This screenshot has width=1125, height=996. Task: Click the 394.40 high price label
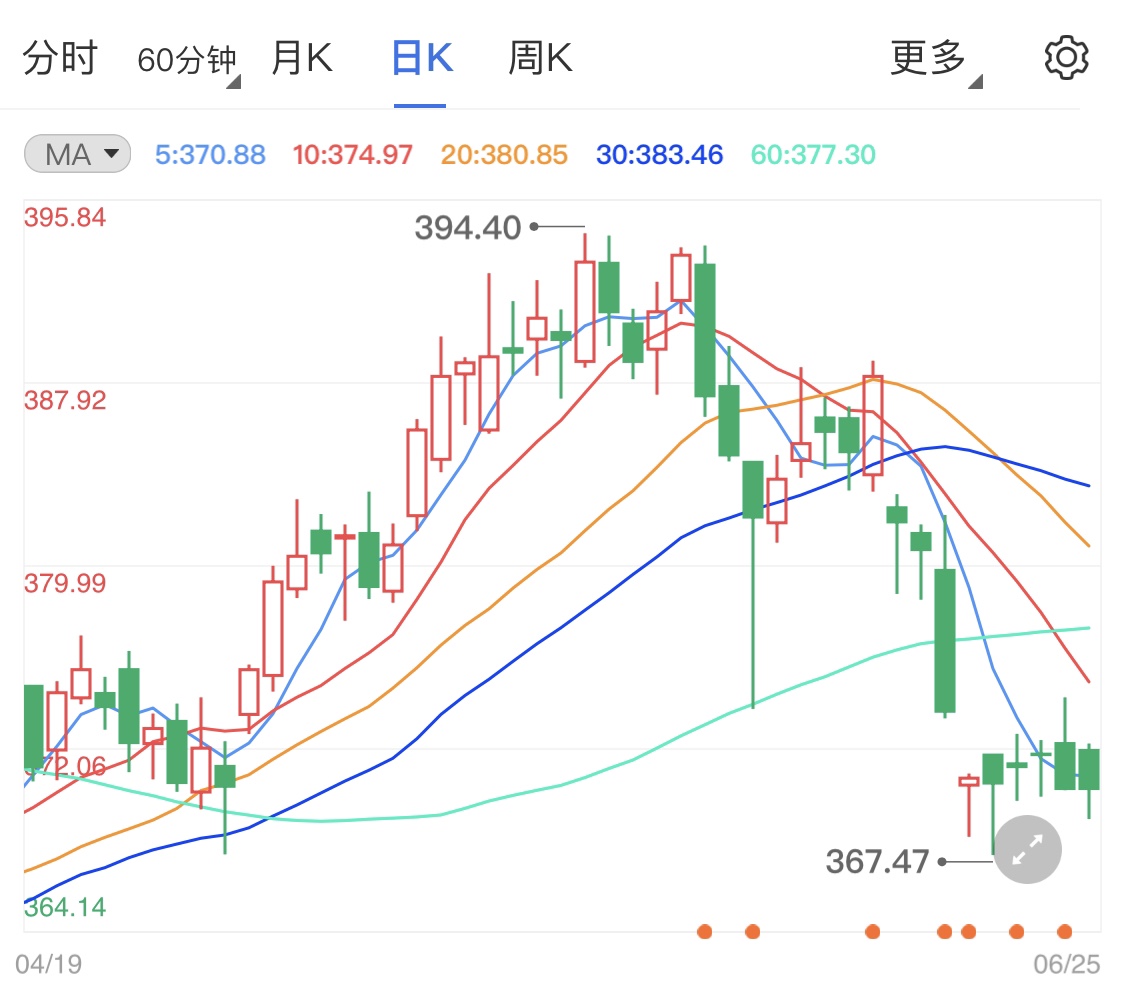(468, 228)
